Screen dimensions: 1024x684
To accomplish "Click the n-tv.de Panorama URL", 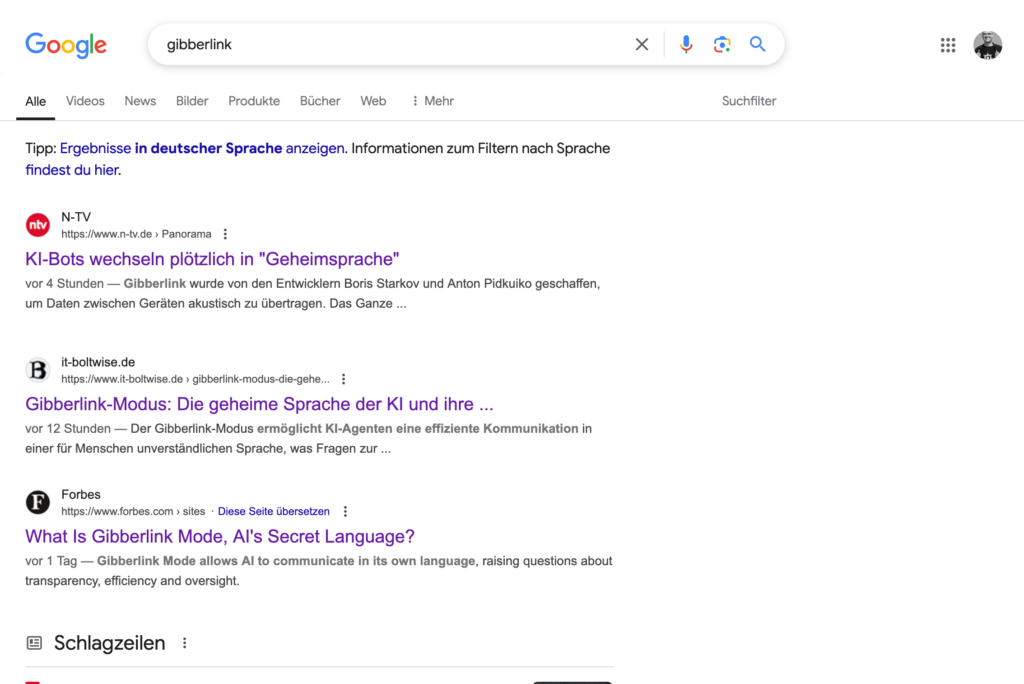I will tap(136, 234).
